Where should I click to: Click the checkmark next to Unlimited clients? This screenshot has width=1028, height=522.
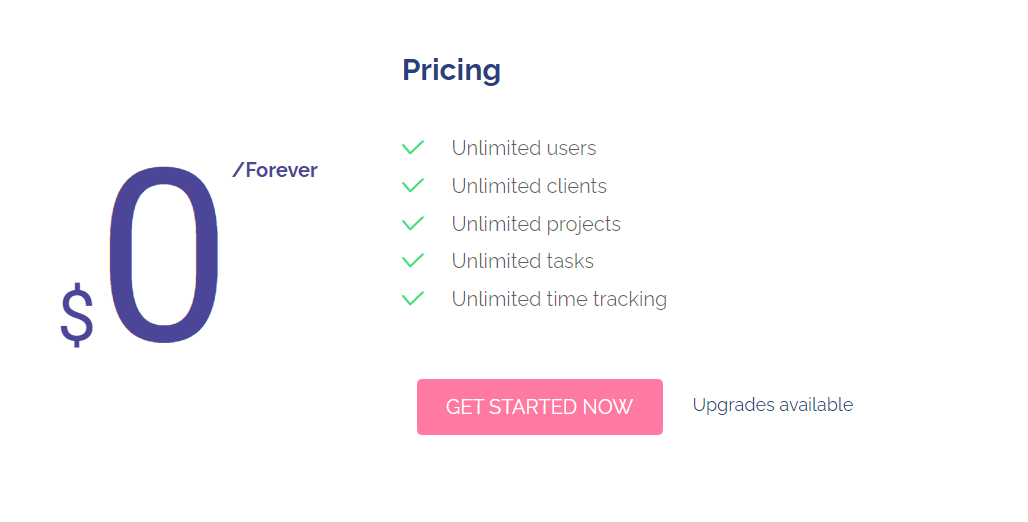point(413,186)
